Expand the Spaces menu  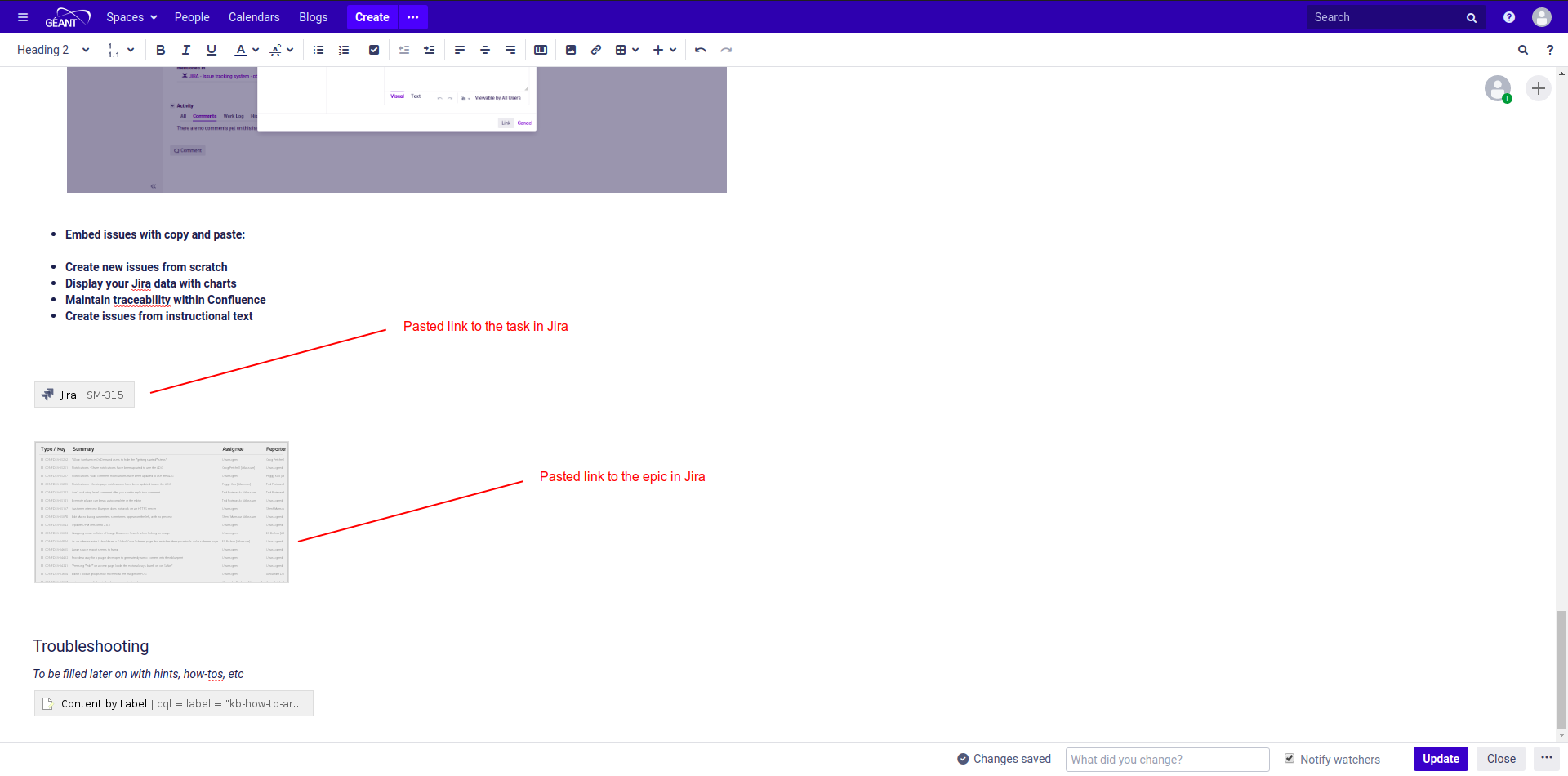[131, 17]
